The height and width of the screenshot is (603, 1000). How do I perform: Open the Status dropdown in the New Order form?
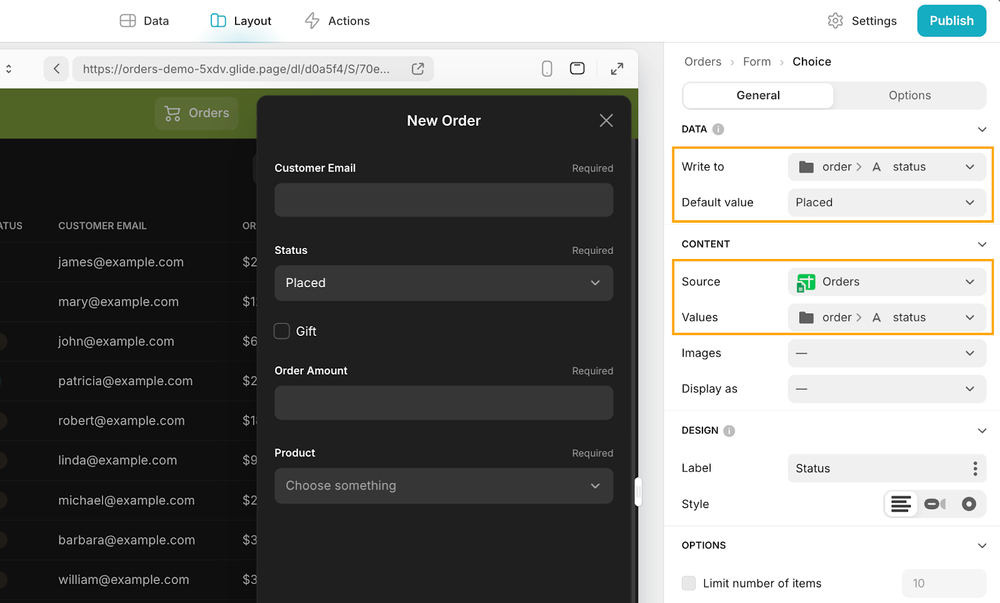click(443, 283)
